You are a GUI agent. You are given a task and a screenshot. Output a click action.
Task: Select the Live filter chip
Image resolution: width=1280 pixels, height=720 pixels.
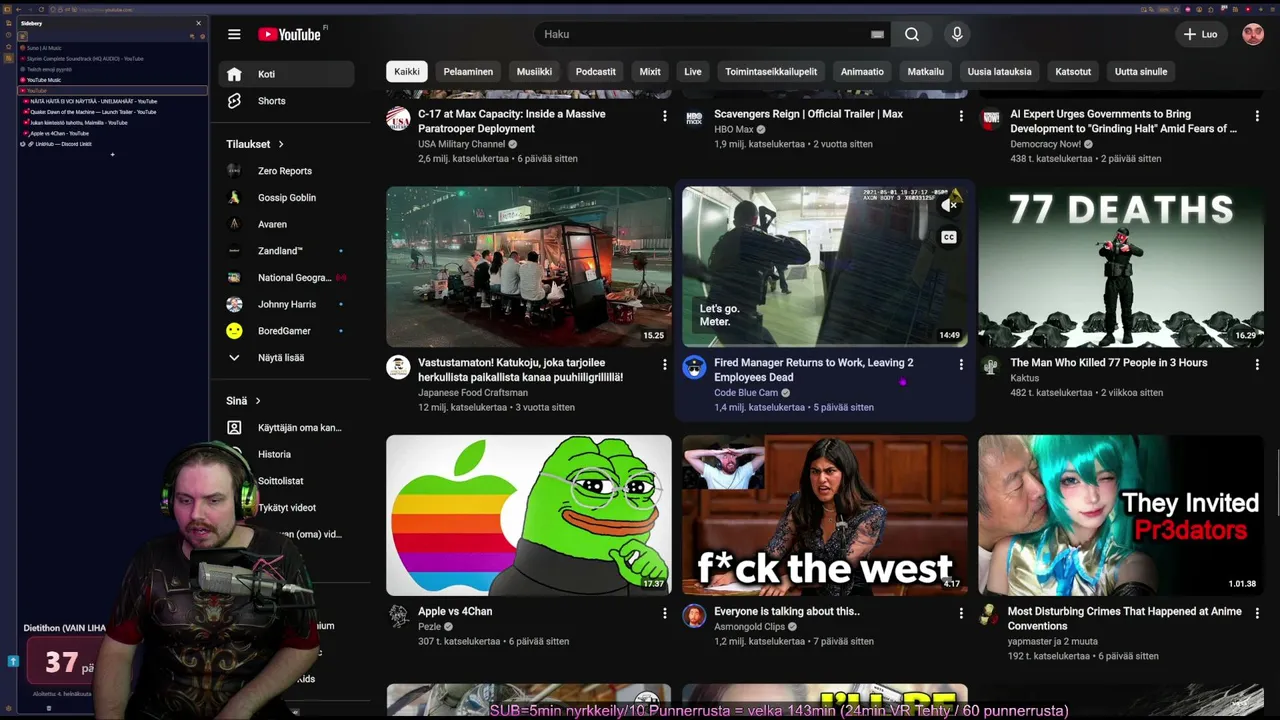click(x=693, y=72)
